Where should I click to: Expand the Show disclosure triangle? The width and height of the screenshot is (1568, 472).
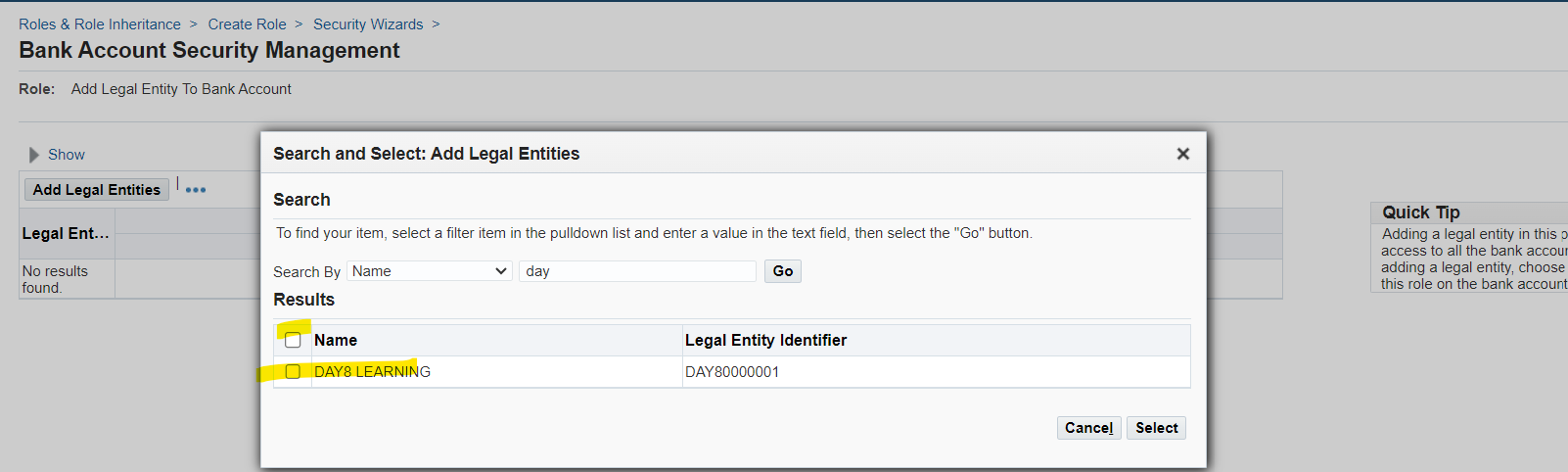[34, 155]
